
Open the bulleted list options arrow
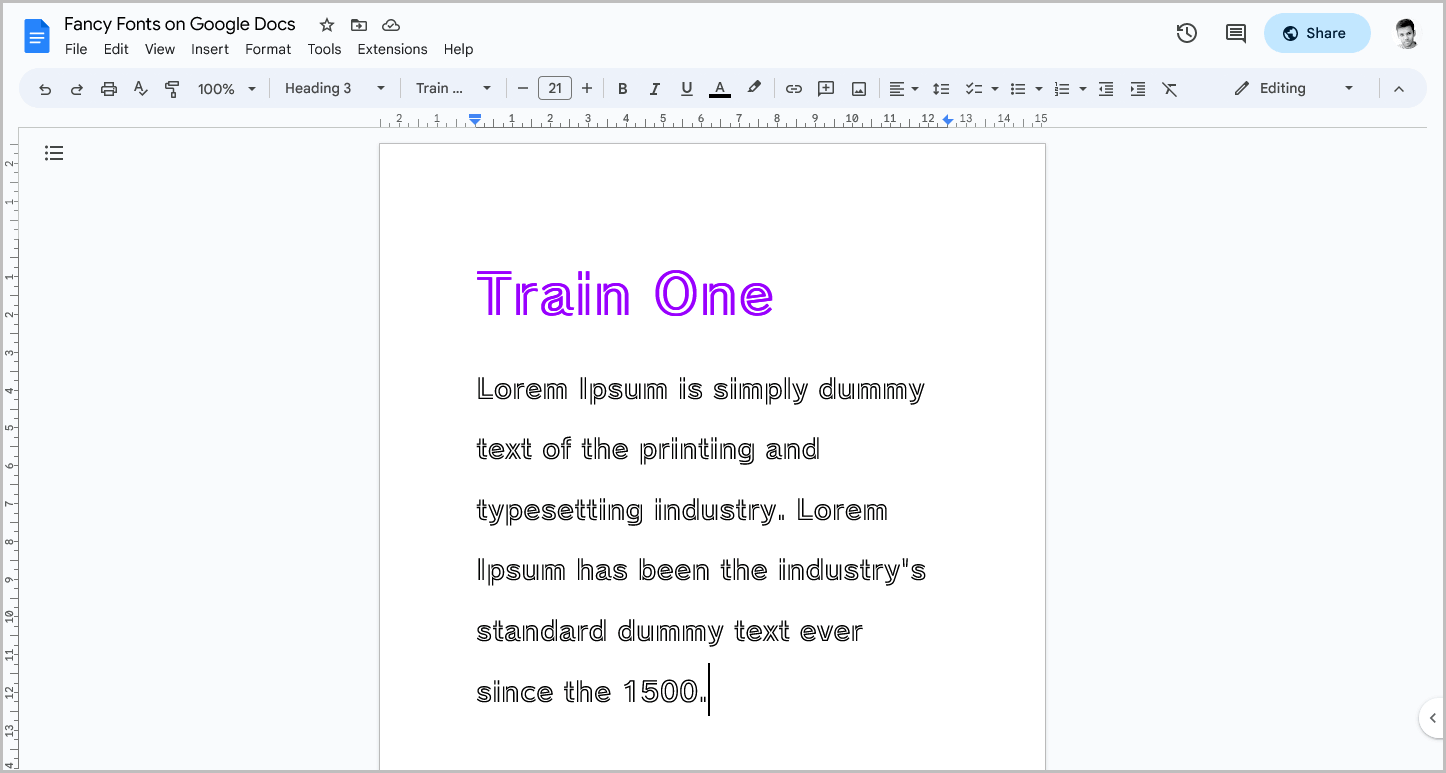[1040, 88]
